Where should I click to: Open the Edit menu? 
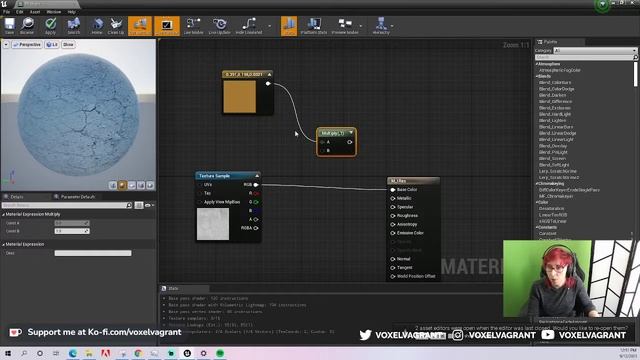pyautogui.click(x=20, y=12)
